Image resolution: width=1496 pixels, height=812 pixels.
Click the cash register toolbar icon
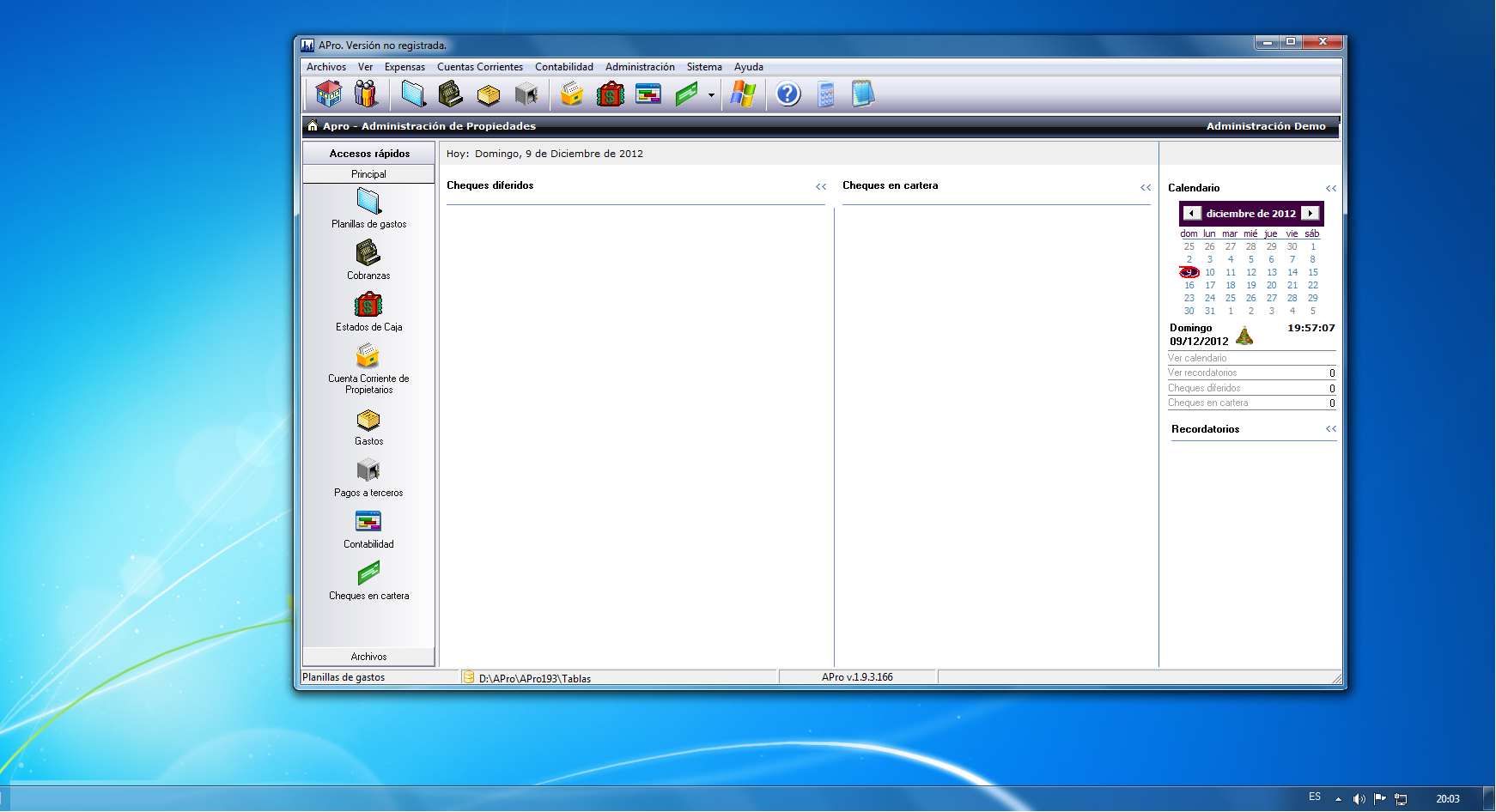pyautogui.click(x=450, y=94)
